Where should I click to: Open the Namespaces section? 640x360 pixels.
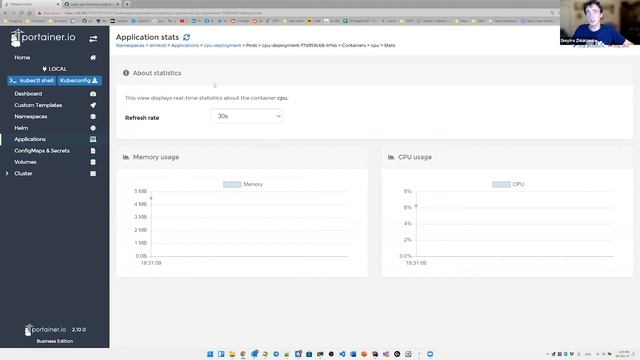tap(31, 116)
